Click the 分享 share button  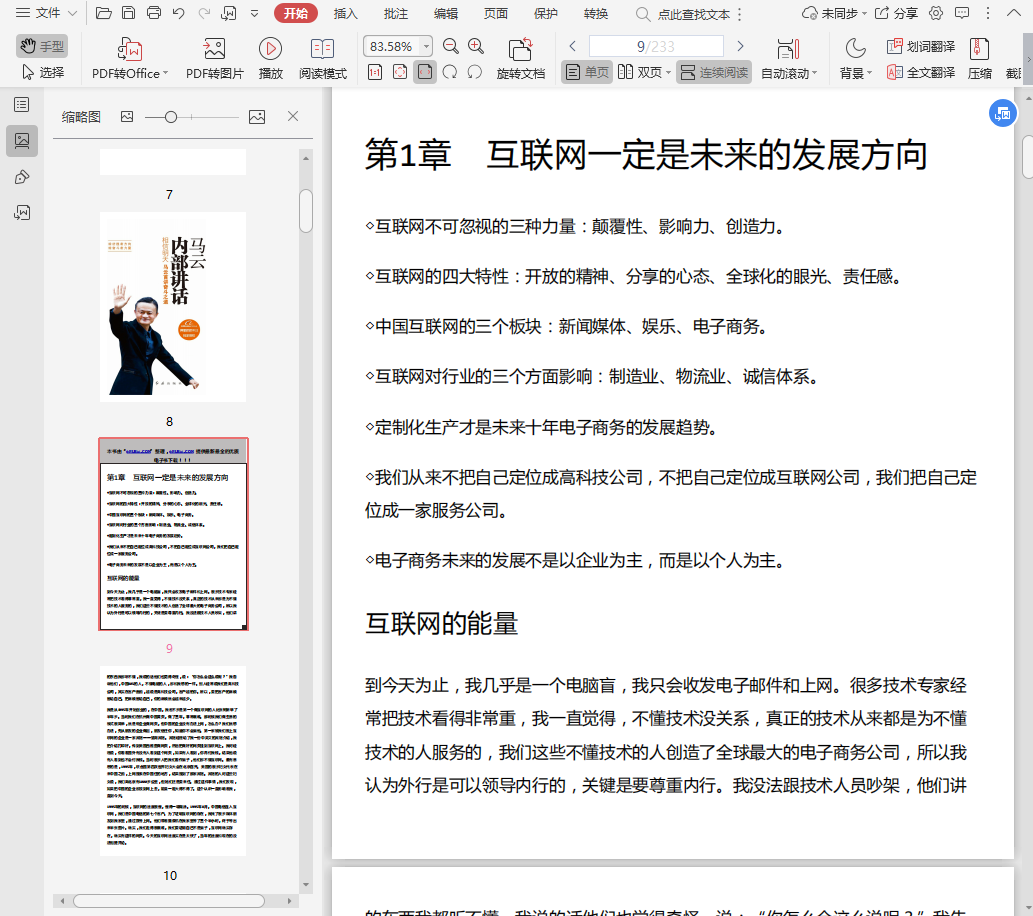click(x=896, y=13)
